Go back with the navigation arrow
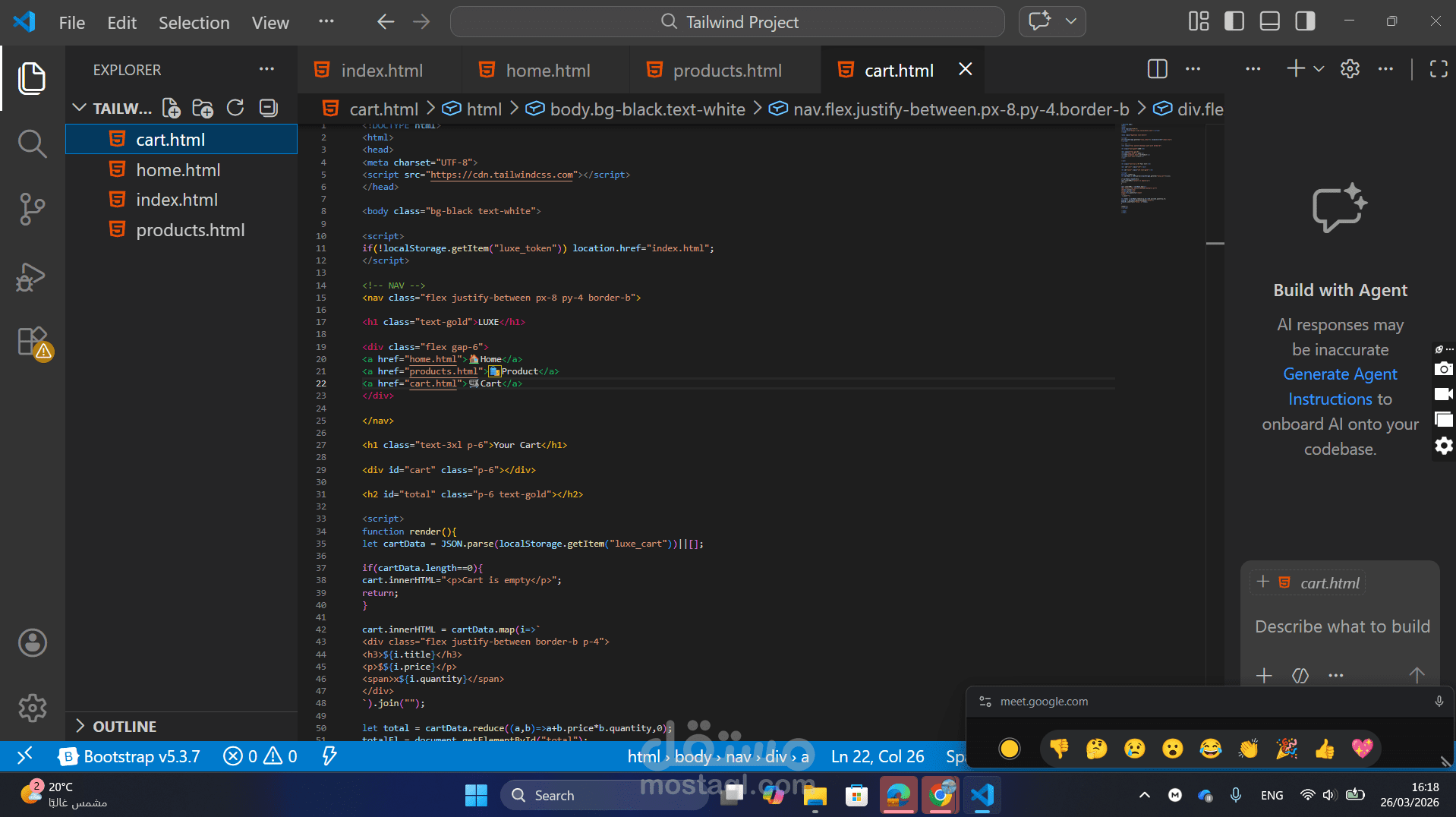The width and height of the screenshot is (1456, 817). [386, 22]
